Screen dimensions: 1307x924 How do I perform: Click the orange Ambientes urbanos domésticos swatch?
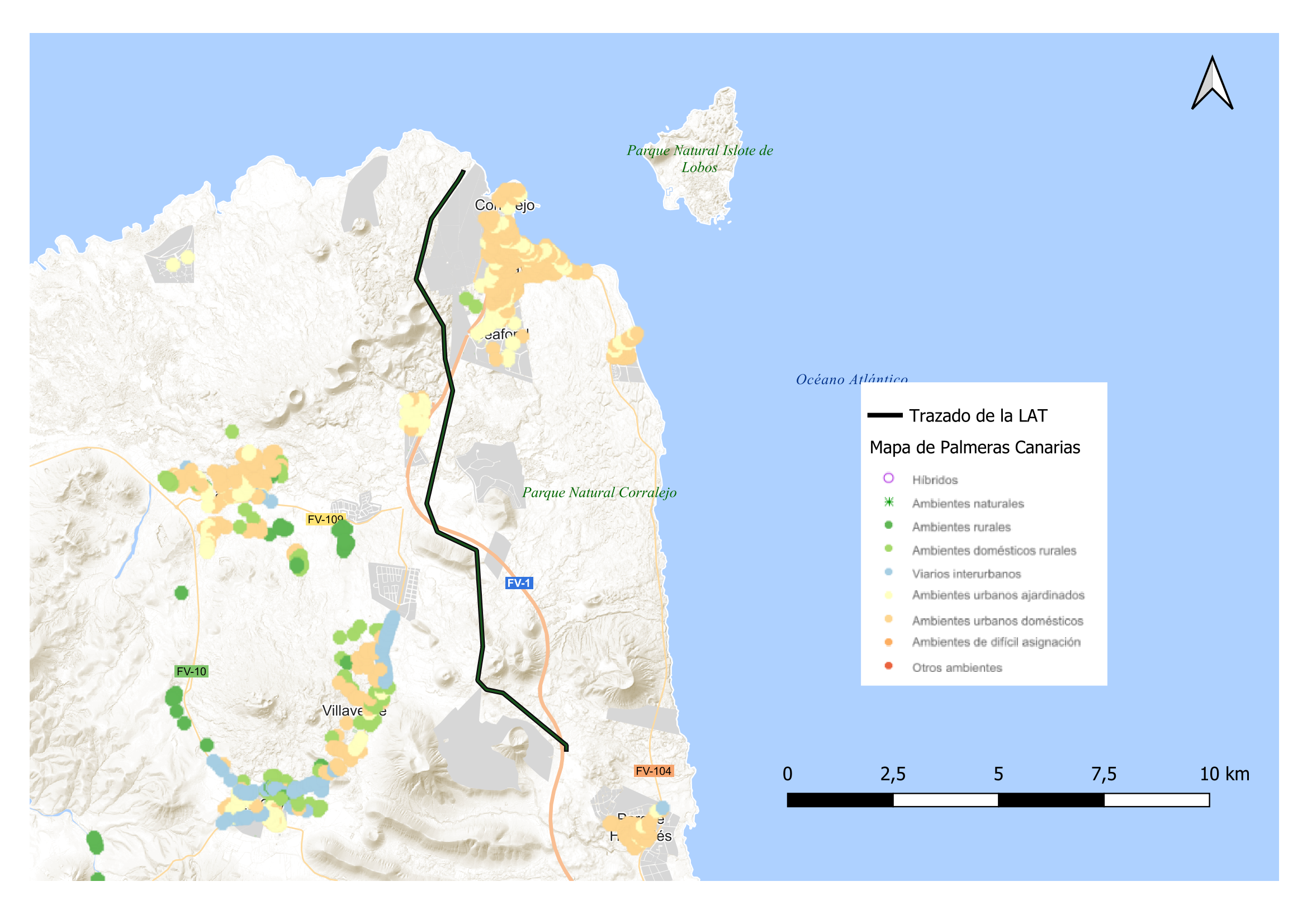[x=888, y=619]
